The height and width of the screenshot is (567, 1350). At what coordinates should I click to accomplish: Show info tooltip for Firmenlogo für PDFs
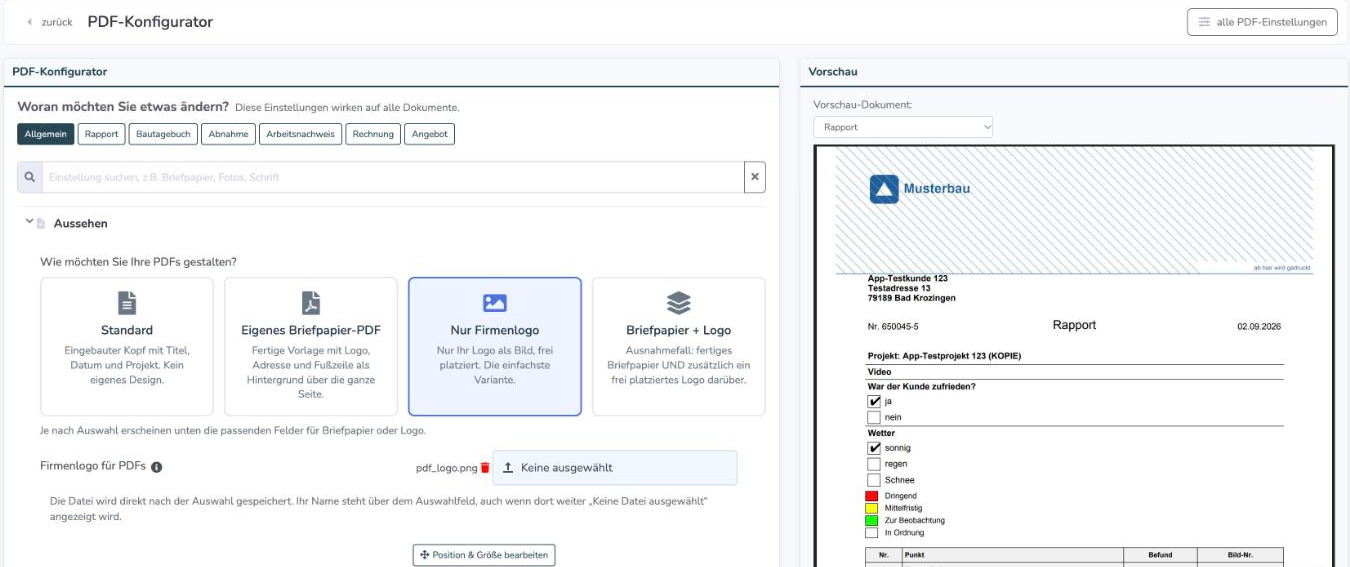(x=157, y=467)
